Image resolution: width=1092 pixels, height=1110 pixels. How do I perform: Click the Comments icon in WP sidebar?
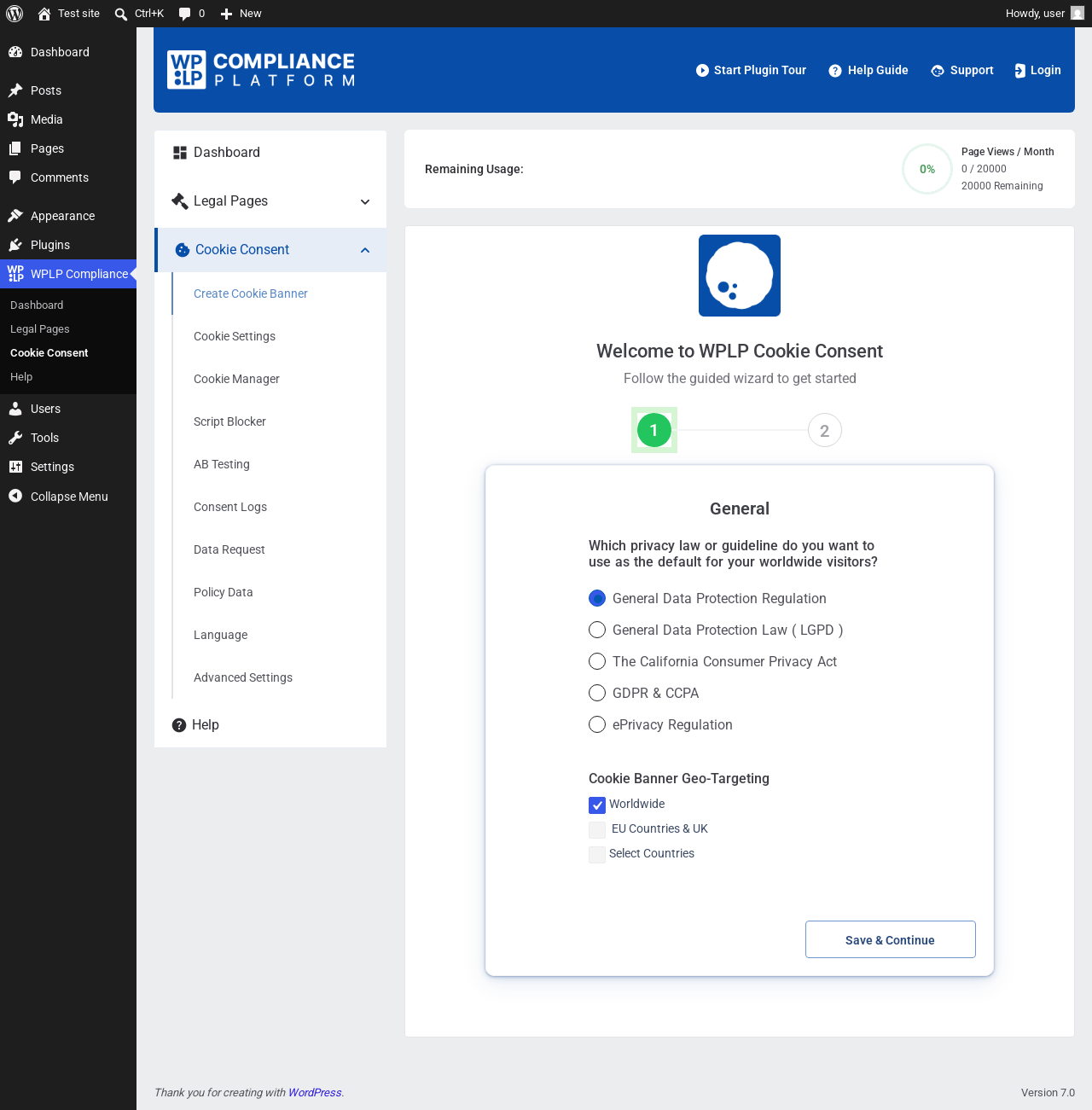pyautogui.click(x=15, y=177)
